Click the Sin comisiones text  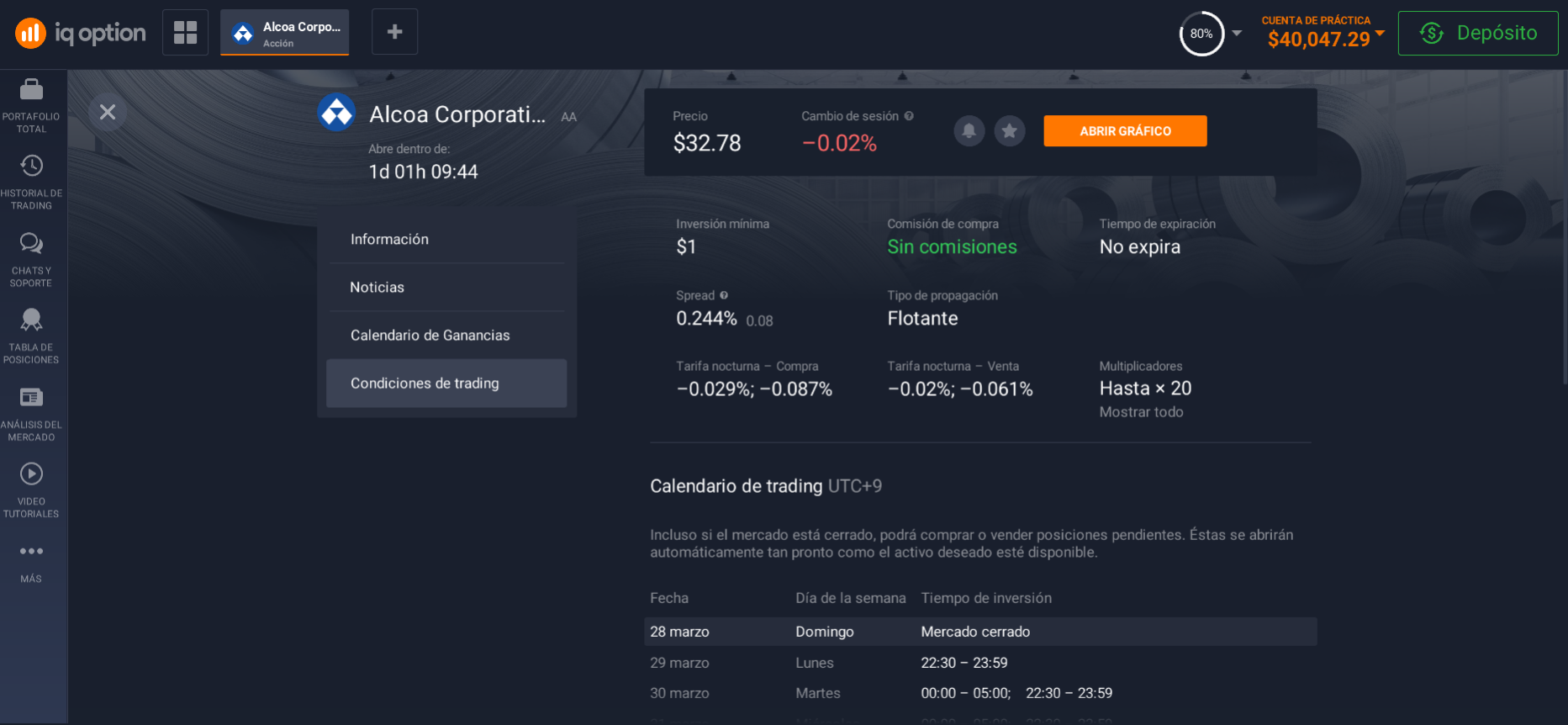952,247
